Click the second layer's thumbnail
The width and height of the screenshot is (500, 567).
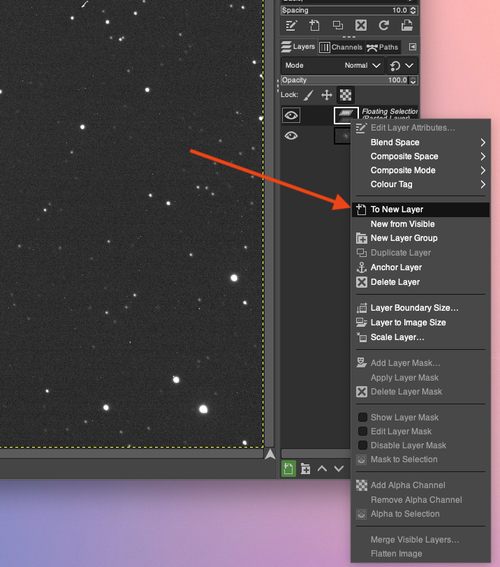pyautogui.click(x=342, y=136)
